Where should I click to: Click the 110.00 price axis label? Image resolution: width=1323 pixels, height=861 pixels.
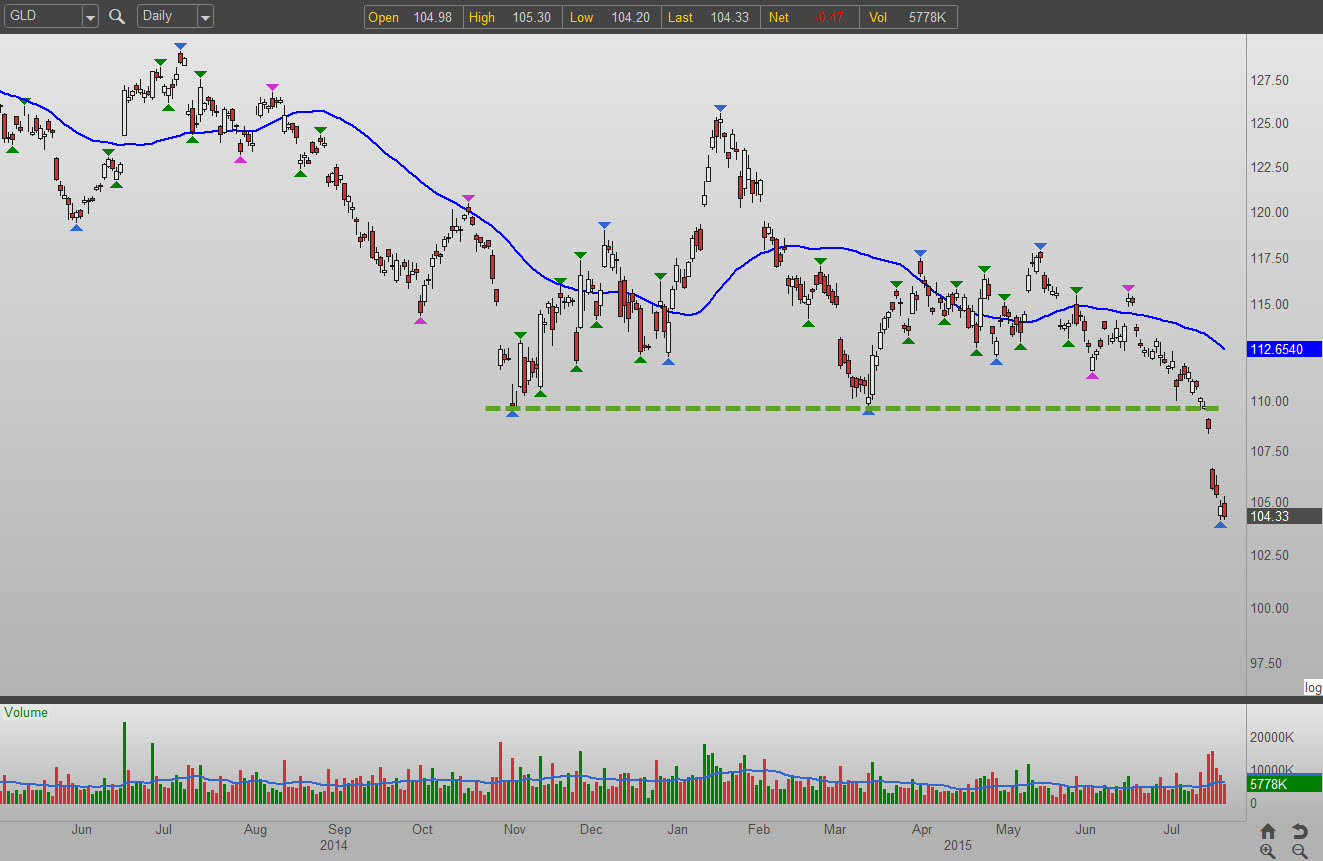1269,401
